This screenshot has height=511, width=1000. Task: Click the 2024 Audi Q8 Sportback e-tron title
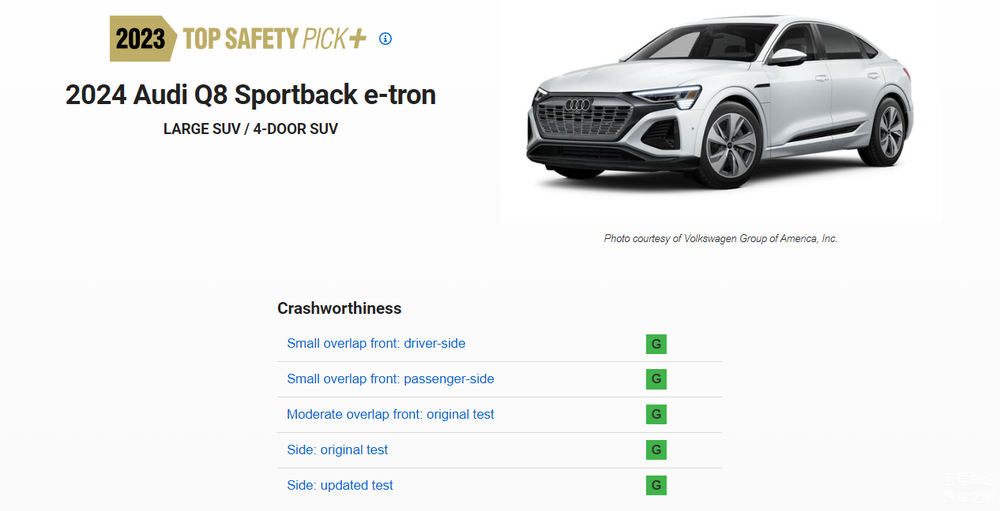tap(250, 95)
